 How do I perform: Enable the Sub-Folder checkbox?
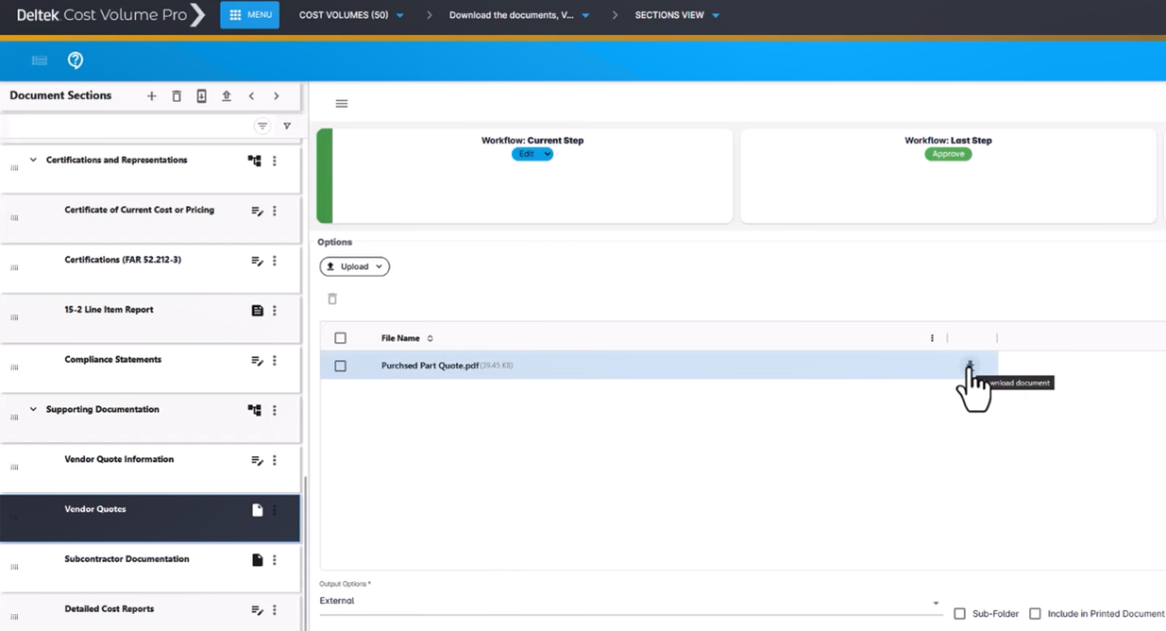[x=959, y=613]
